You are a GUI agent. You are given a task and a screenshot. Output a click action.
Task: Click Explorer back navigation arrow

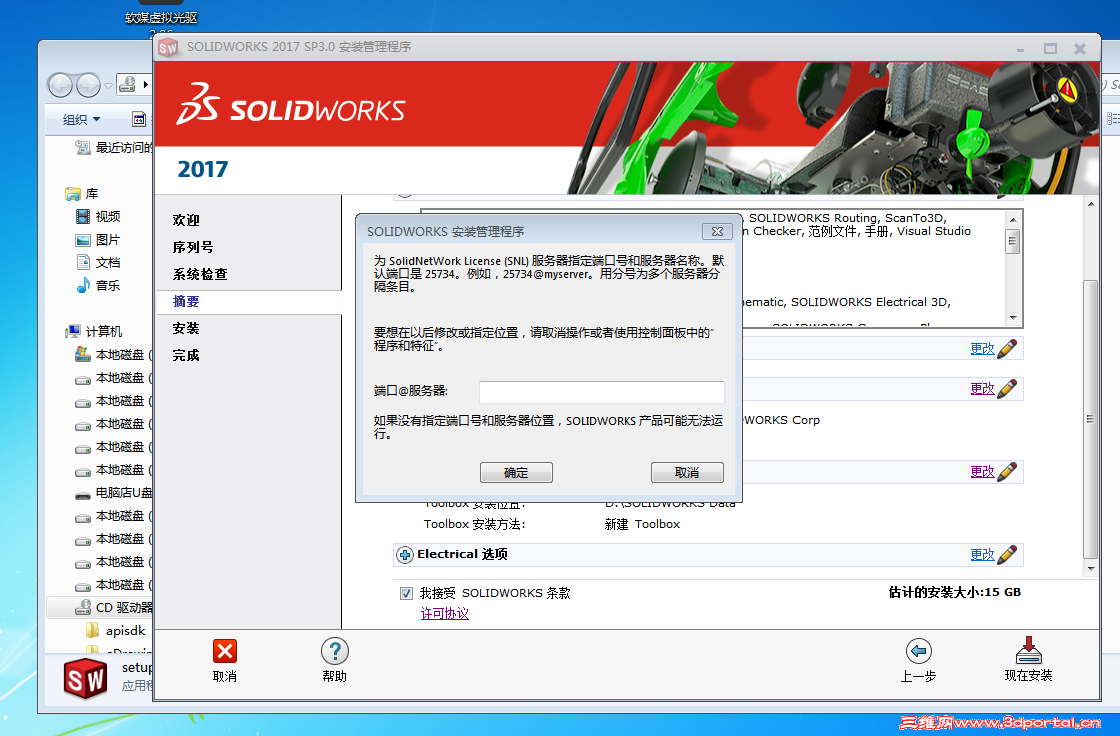point(61,85)
